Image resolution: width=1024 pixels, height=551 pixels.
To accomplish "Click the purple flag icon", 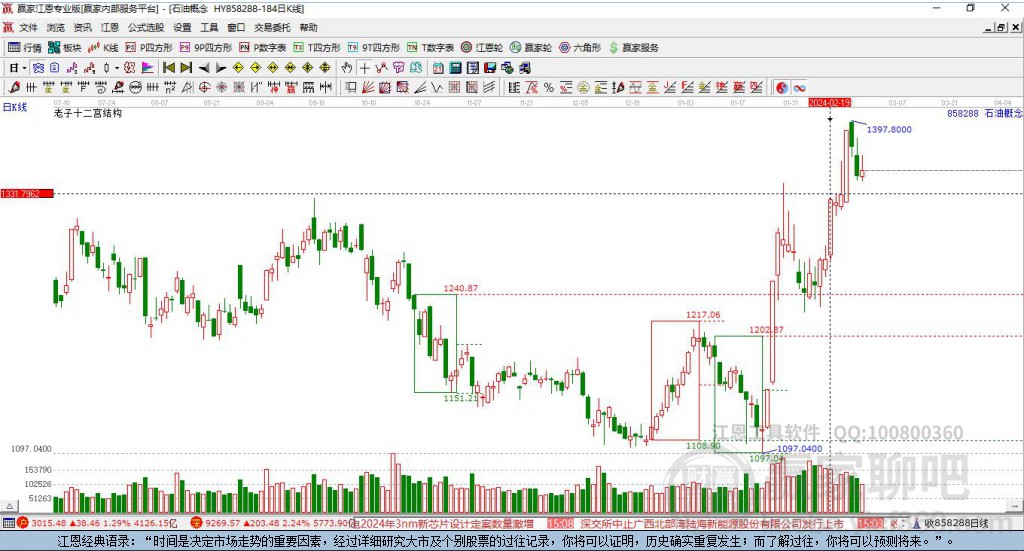I will [x=148, y=68].
